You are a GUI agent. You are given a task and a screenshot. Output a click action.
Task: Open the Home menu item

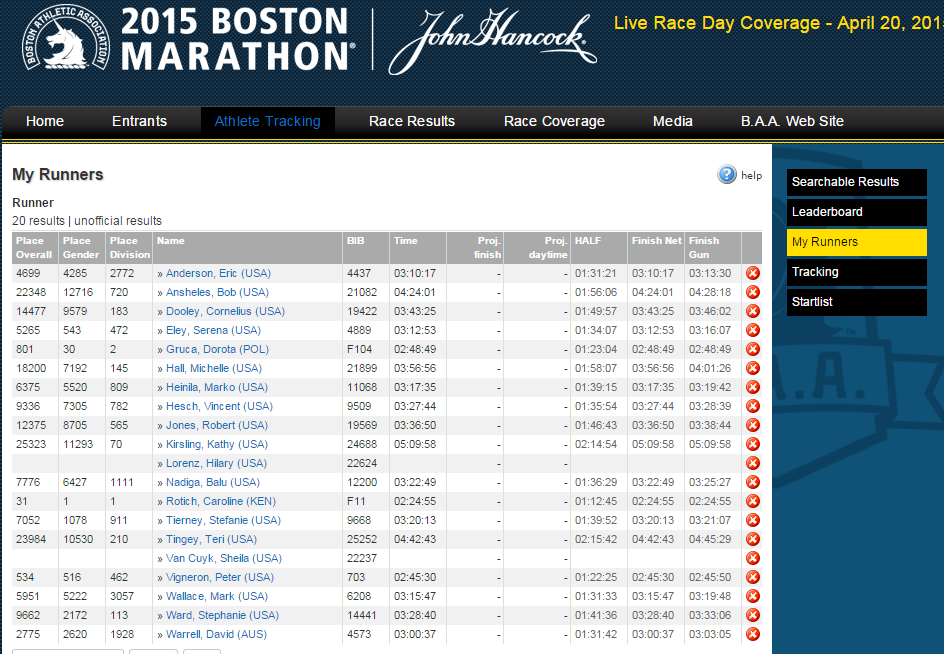45,121
